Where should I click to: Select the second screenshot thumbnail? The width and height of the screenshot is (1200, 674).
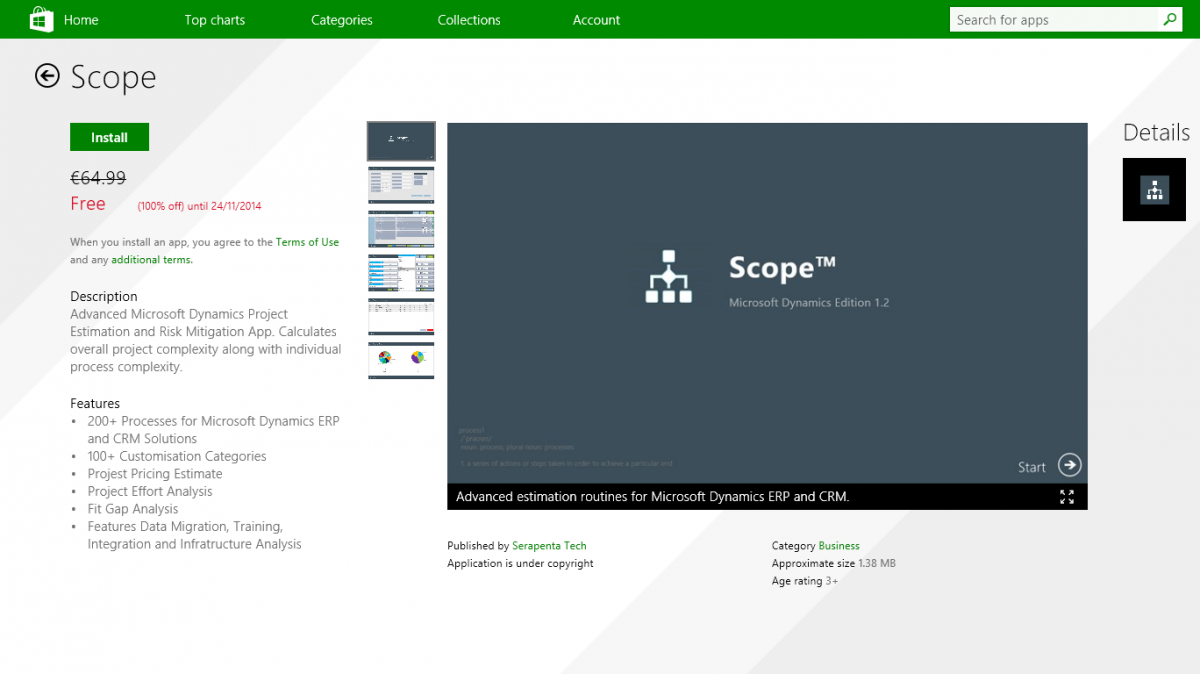pyautogui.click(x=401, y=184)
